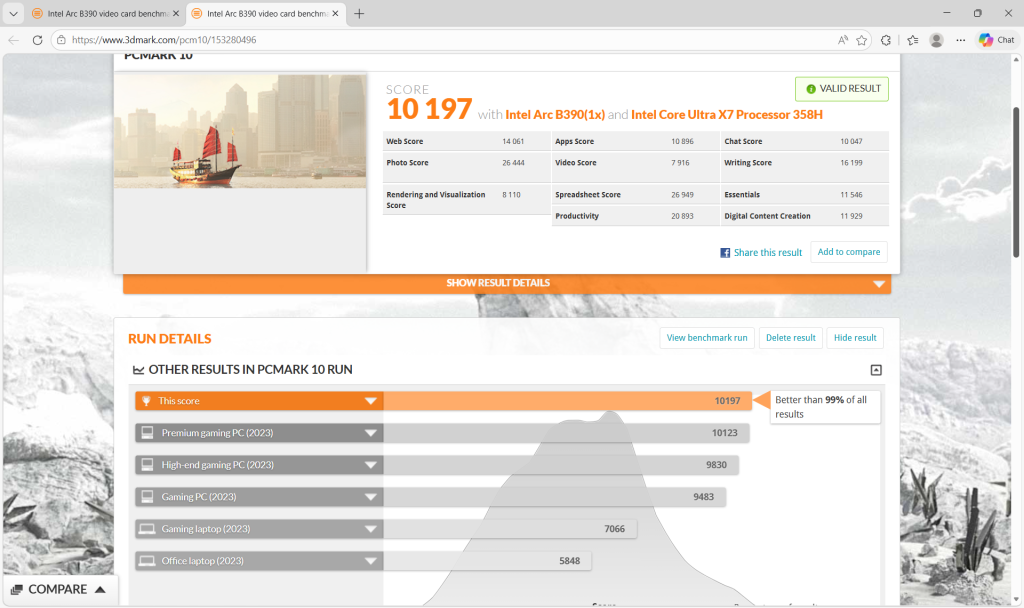This screenshot has height=608, width=1024.
Task: Click the user profile avatar icon
Action: pyautogui.click(x=936, y=40)
